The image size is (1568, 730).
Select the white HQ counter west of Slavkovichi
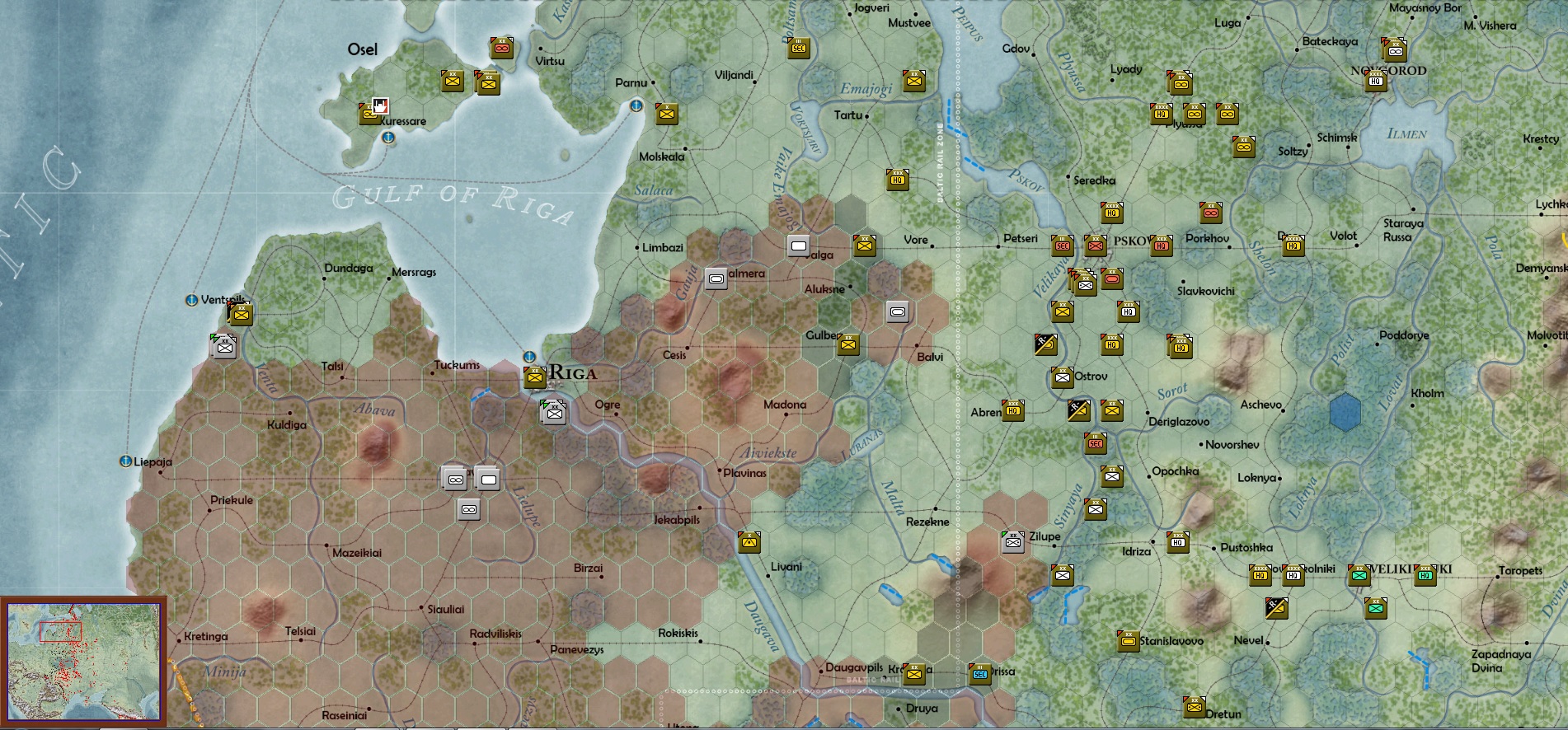pyautogui.click(x=1129, y=311)
